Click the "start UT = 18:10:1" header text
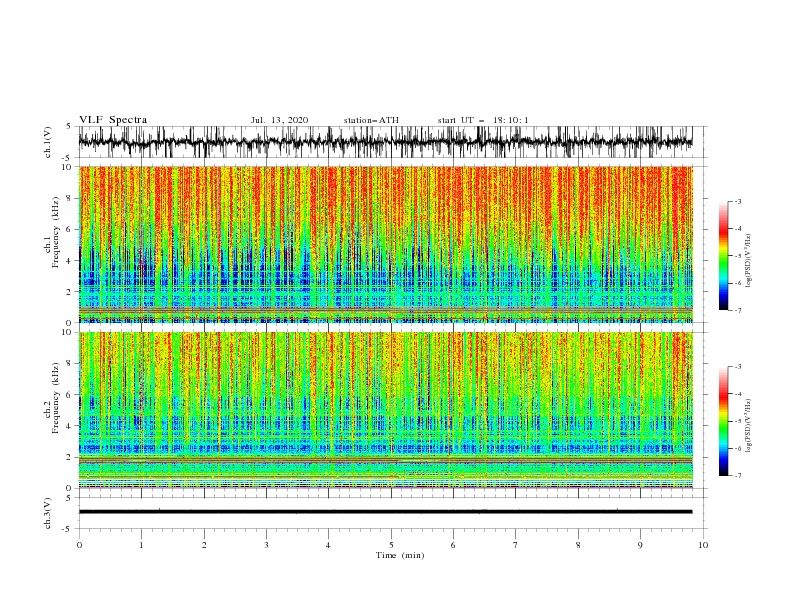The height and width of the screenshot is (612, 792). click(483, 120)
